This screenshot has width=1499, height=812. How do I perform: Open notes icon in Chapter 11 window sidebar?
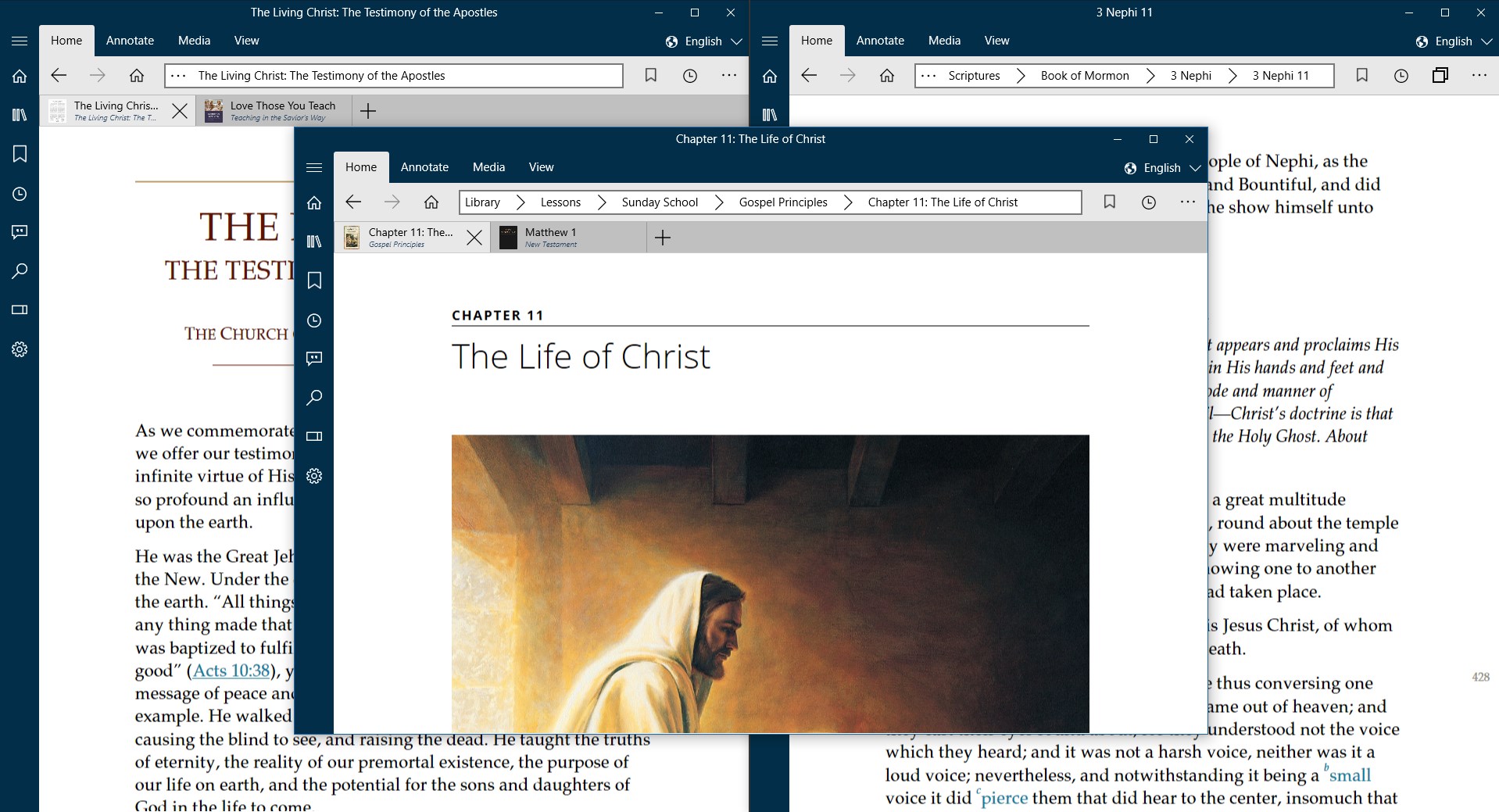(x=314, y=359)
